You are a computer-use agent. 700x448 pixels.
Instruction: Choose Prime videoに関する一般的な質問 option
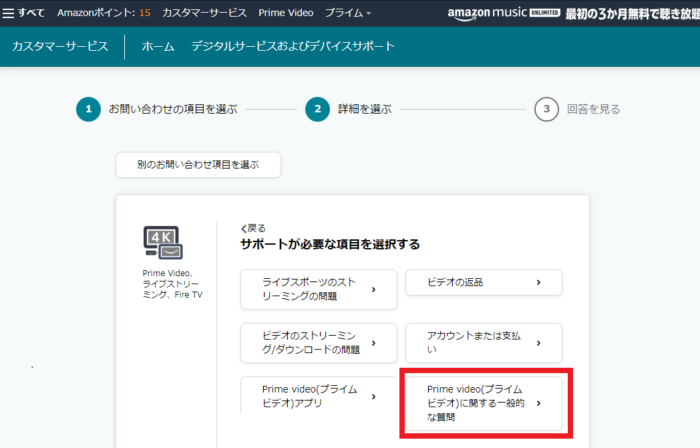click(x=483, y=403)
